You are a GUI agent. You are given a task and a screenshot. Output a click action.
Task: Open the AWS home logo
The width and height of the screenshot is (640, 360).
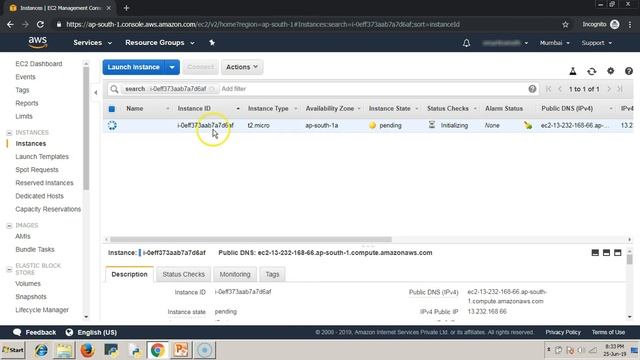(38, 42)
